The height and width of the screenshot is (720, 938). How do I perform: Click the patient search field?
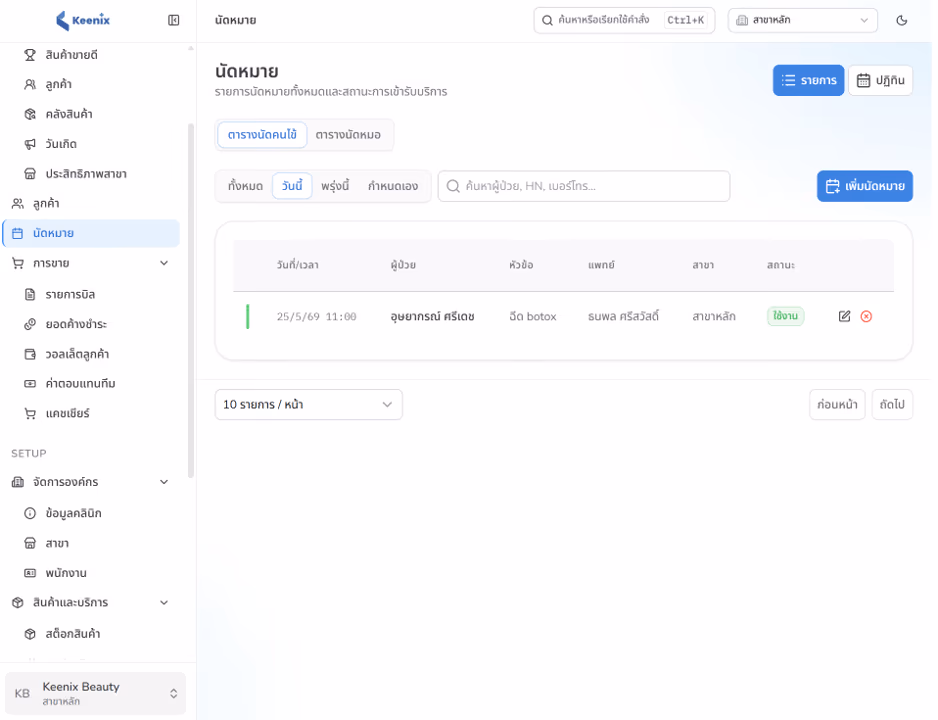pyautogui.click(x=584, y=186)
